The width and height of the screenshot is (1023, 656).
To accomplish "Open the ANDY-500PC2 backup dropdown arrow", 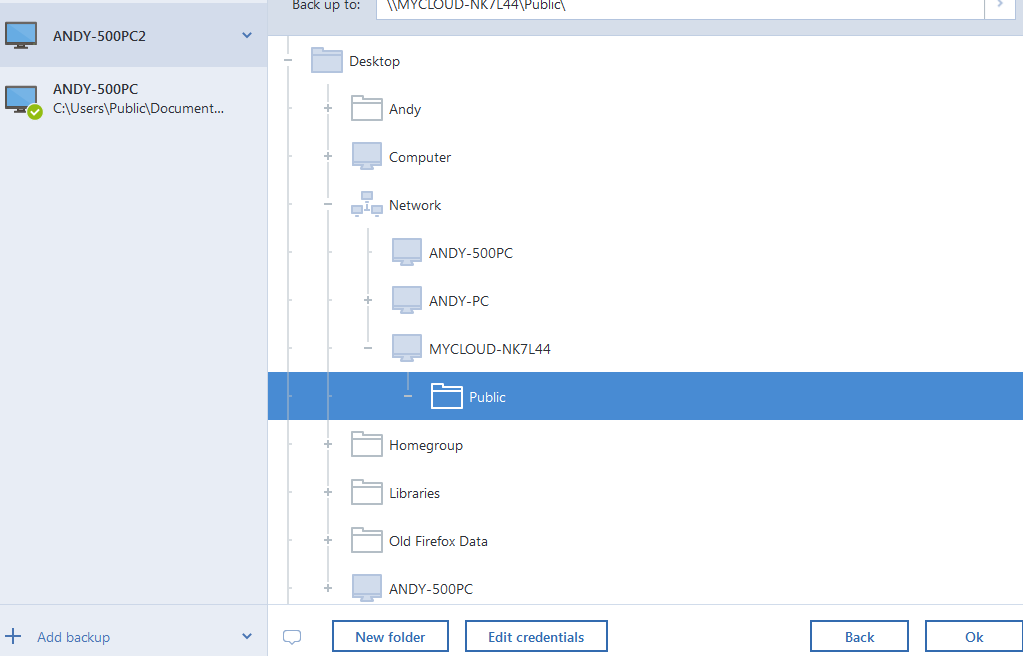I will click(x=247, y=36).
